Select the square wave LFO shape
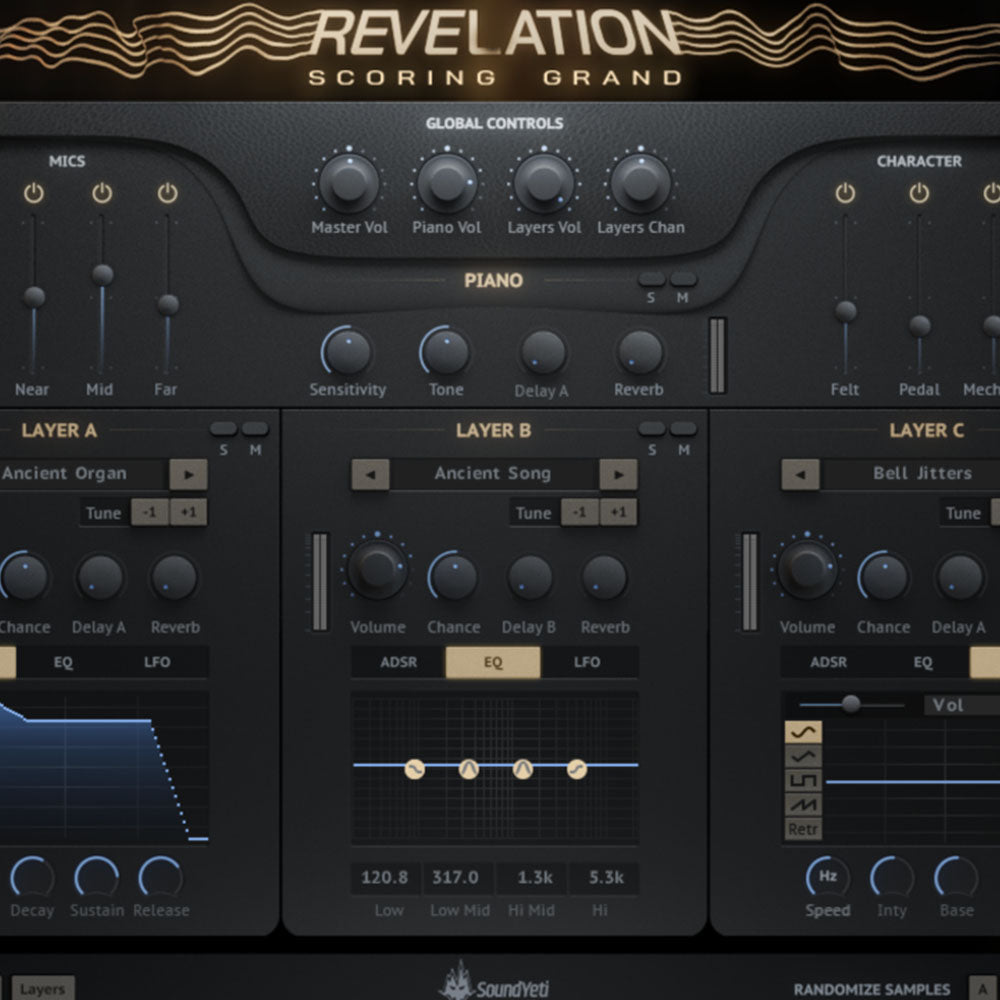1000x1000 pixels. (x=804, y=780)
